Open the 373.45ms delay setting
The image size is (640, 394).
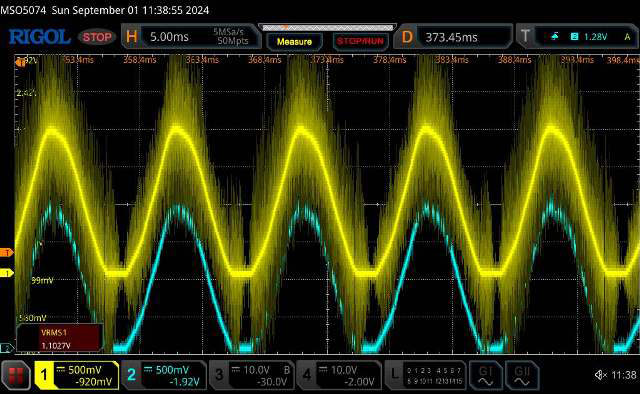tap(451, 38)
